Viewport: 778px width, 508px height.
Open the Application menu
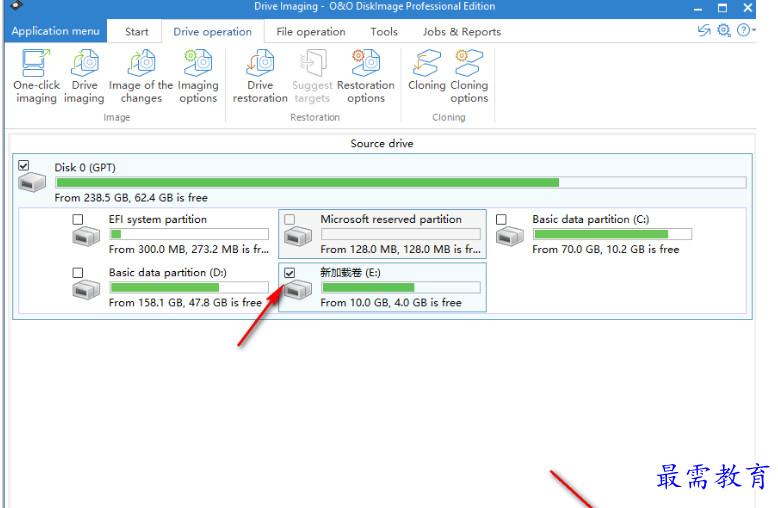click(x=56, y=31)
